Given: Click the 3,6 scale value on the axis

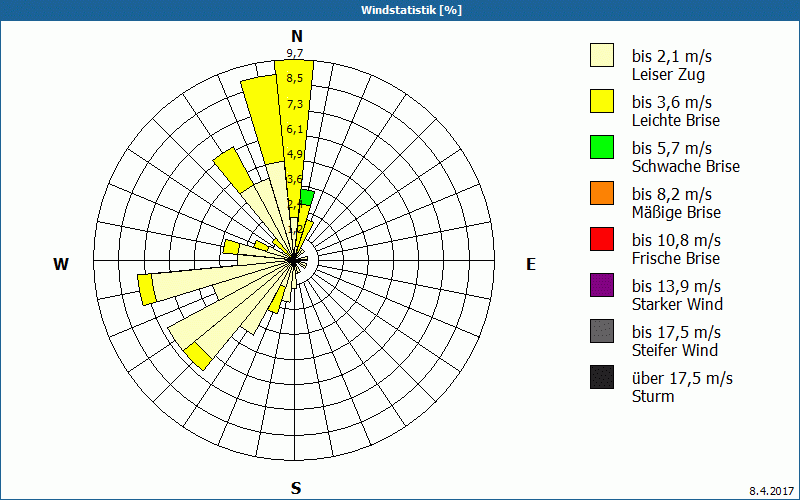Looking at the screenshot, I should pyautogui.click(x=294, y=179).
